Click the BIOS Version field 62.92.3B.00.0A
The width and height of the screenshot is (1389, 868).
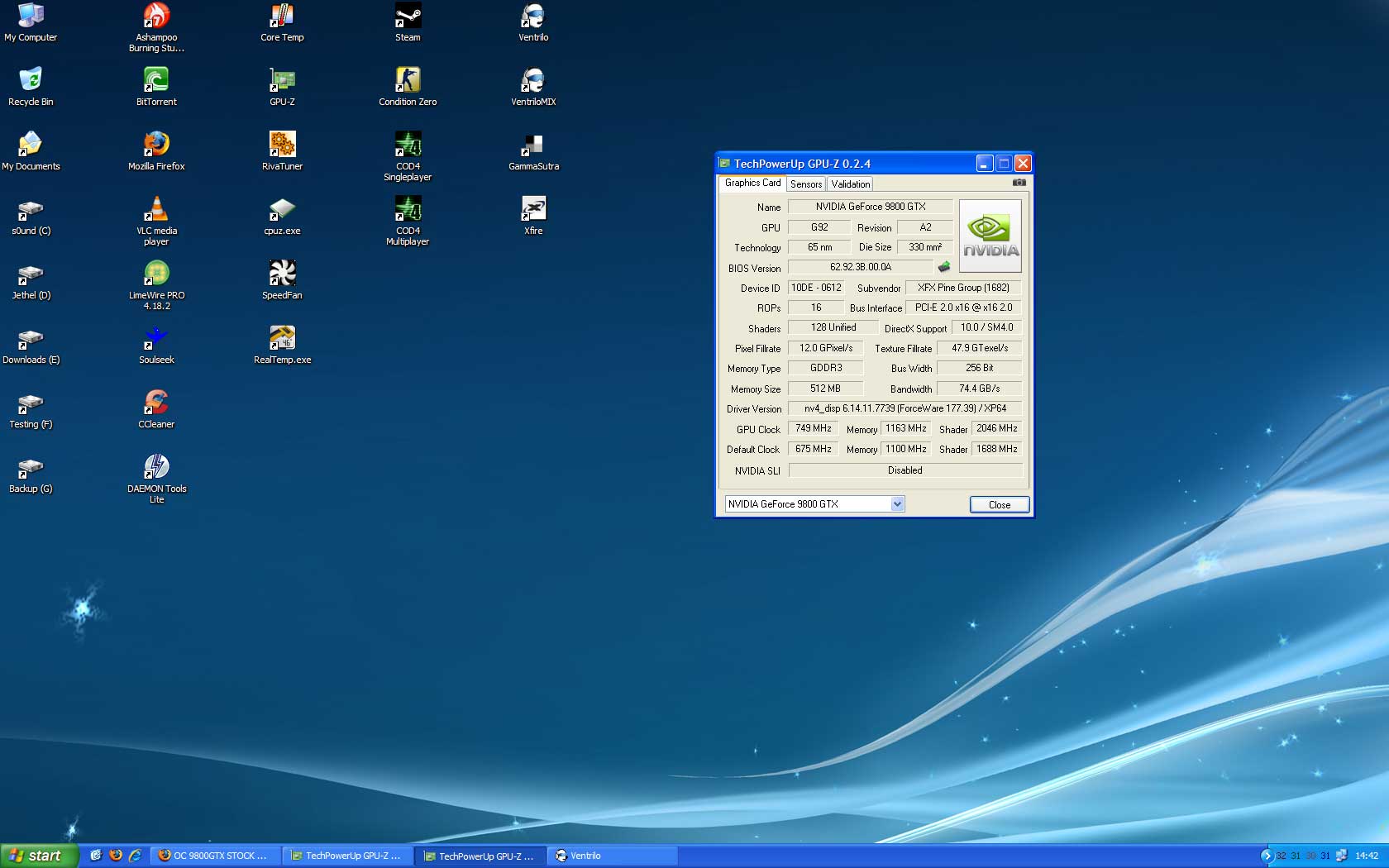coord(861,267)
